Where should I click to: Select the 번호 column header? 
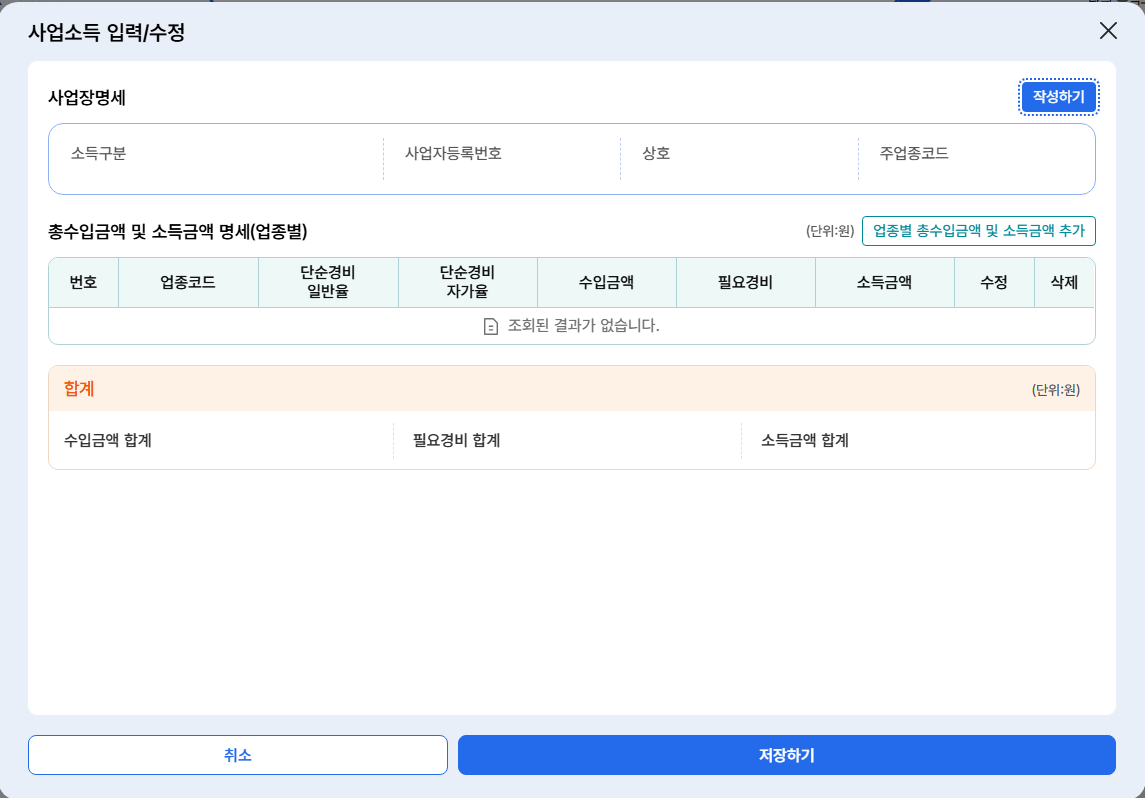83,283
